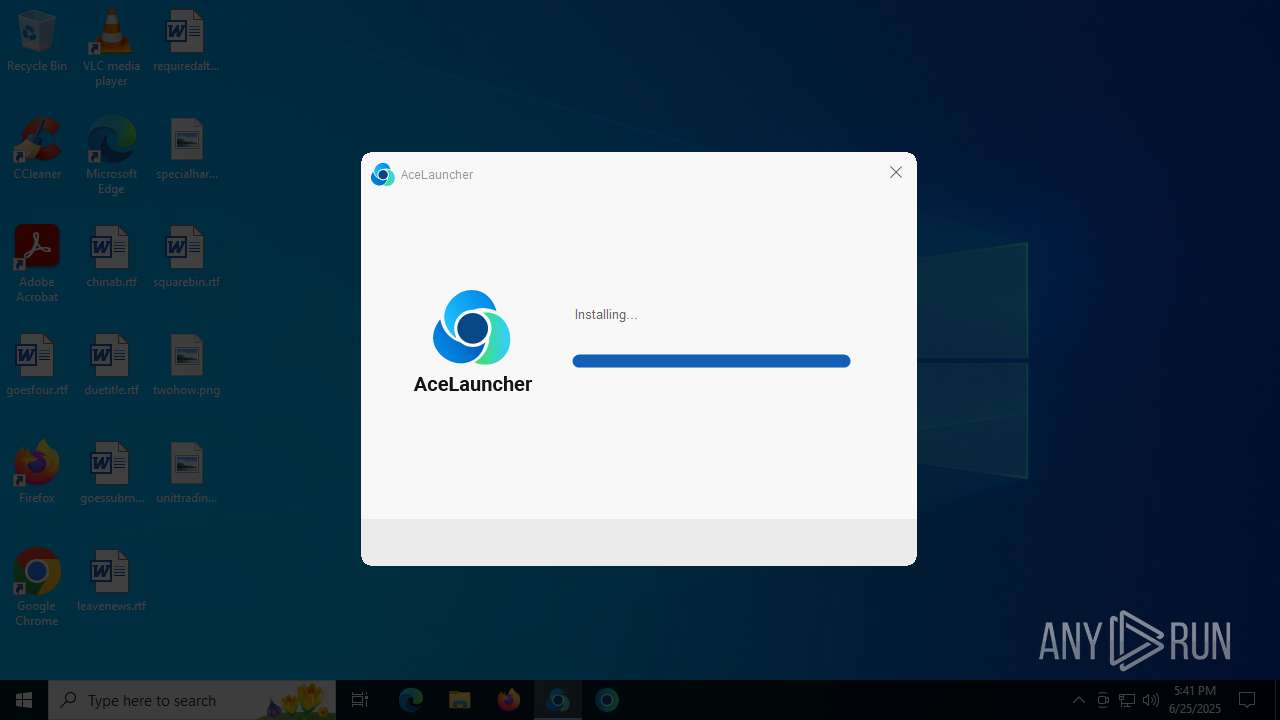Open the notification center icon
Viewport: 1280px width, 720px height.
pos(1247,700)
